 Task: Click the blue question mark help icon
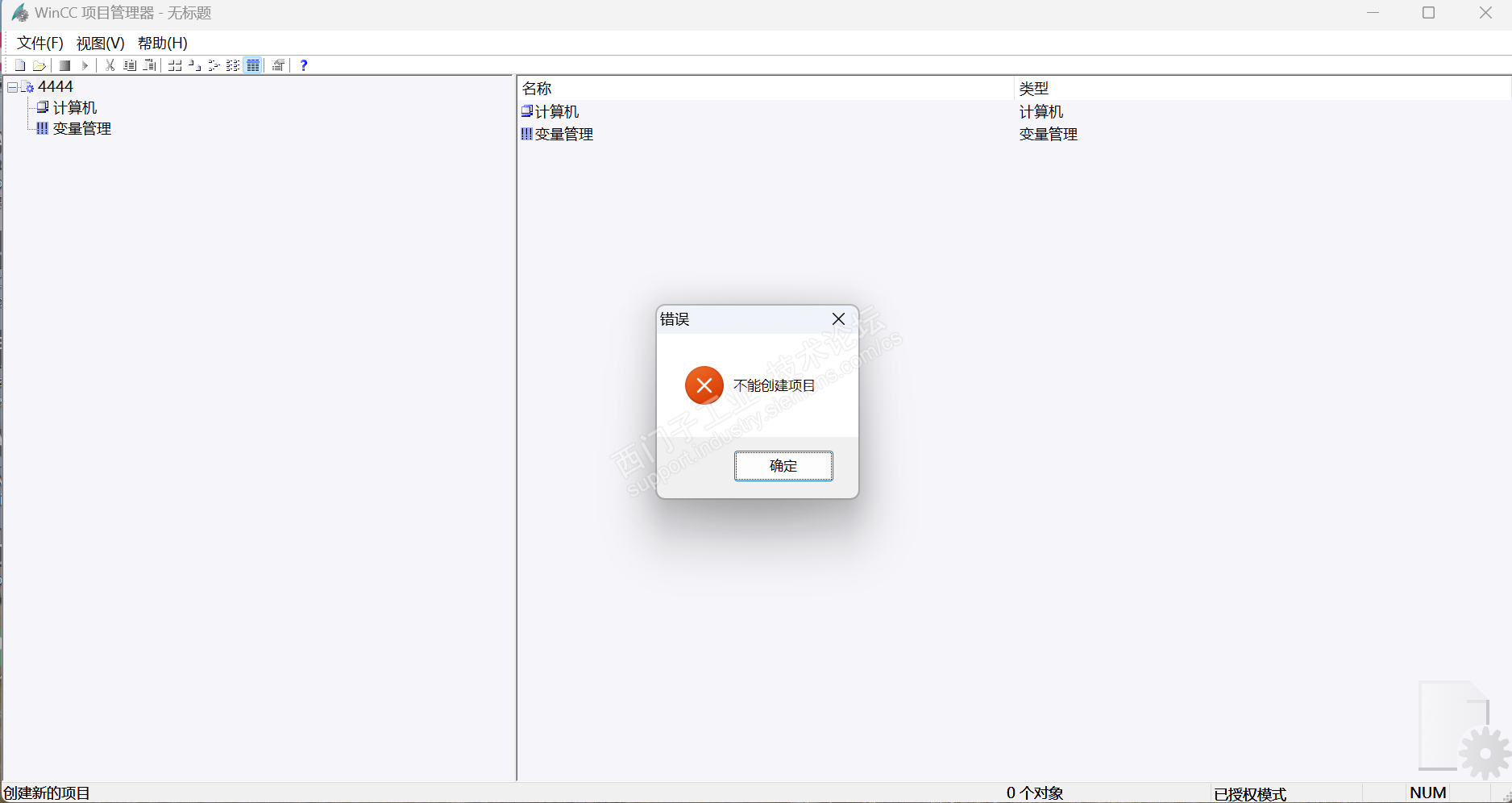click(x=304, y=65)
